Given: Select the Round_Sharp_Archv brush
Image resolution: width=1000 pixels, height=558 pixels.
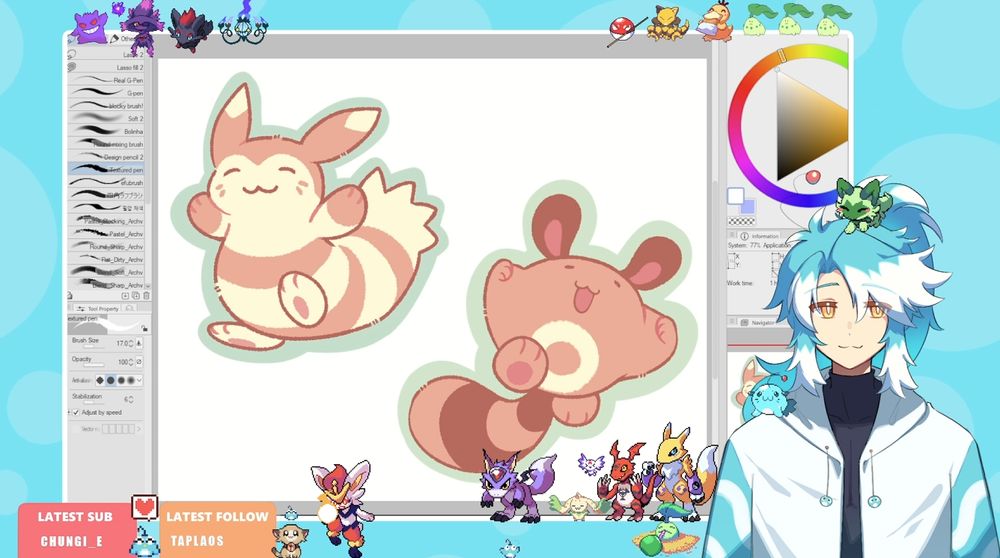Looking at the screenshot, I should 106,246.
